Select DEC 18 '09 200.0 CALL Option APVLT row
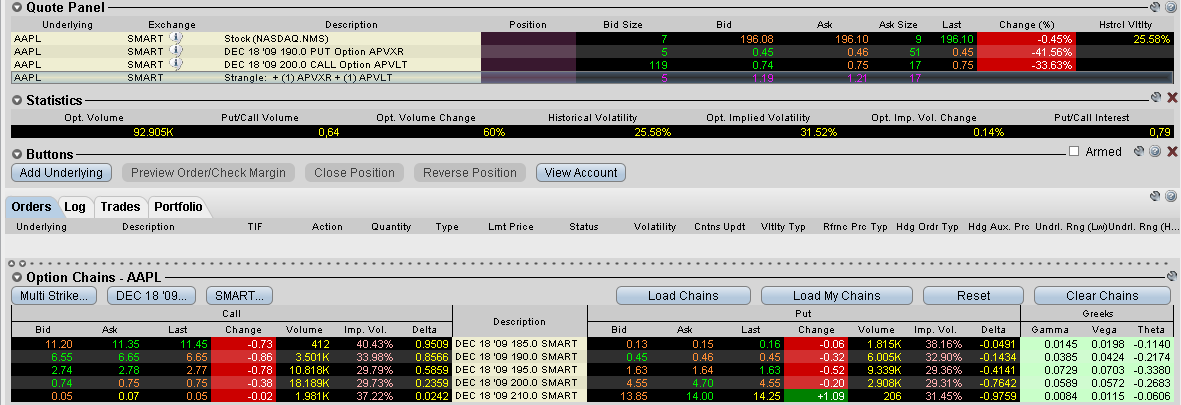 coord(592,65)
